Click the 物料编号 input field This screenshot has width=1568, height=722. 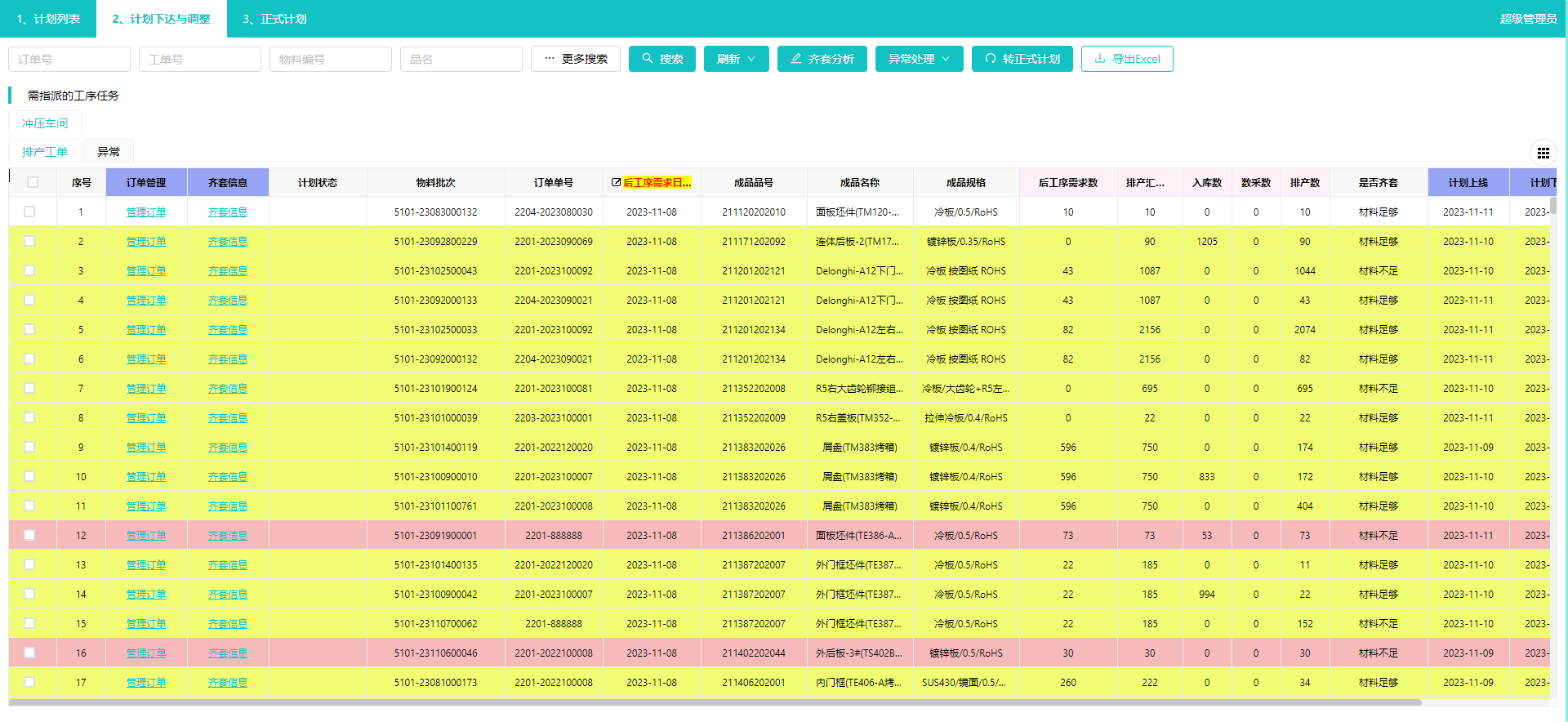point(331,59)
